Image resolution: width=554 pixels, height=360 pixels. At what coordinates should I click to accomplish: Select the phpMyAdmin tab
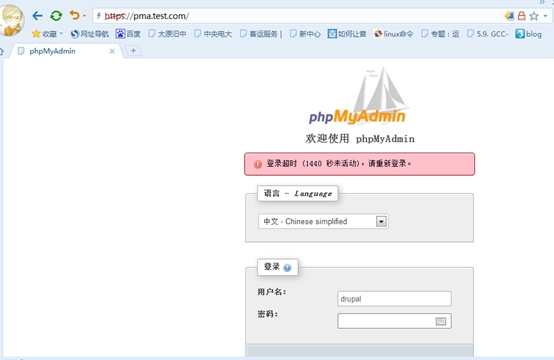point(65,51)
